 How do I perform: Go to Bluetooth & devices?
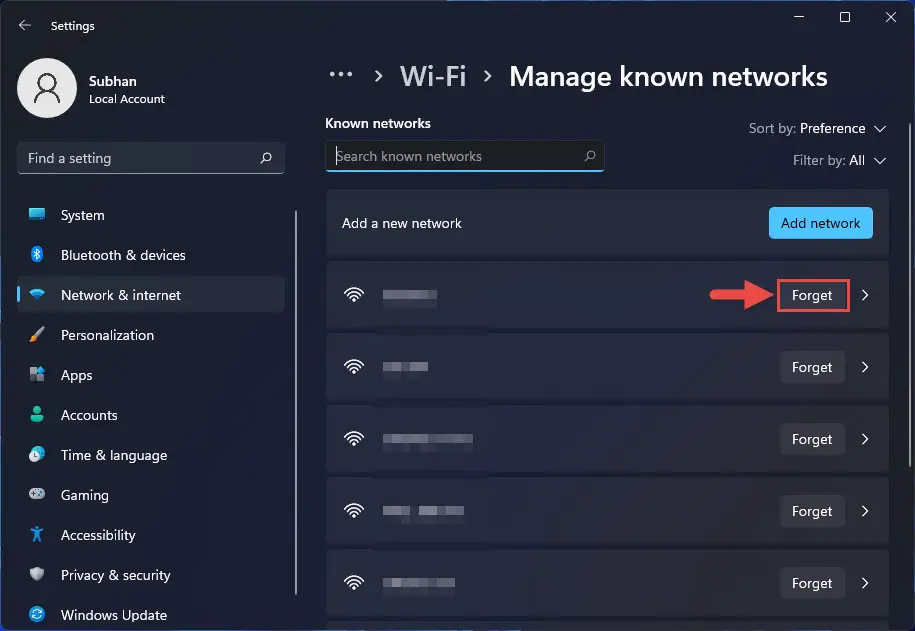[x=151, y=255]
